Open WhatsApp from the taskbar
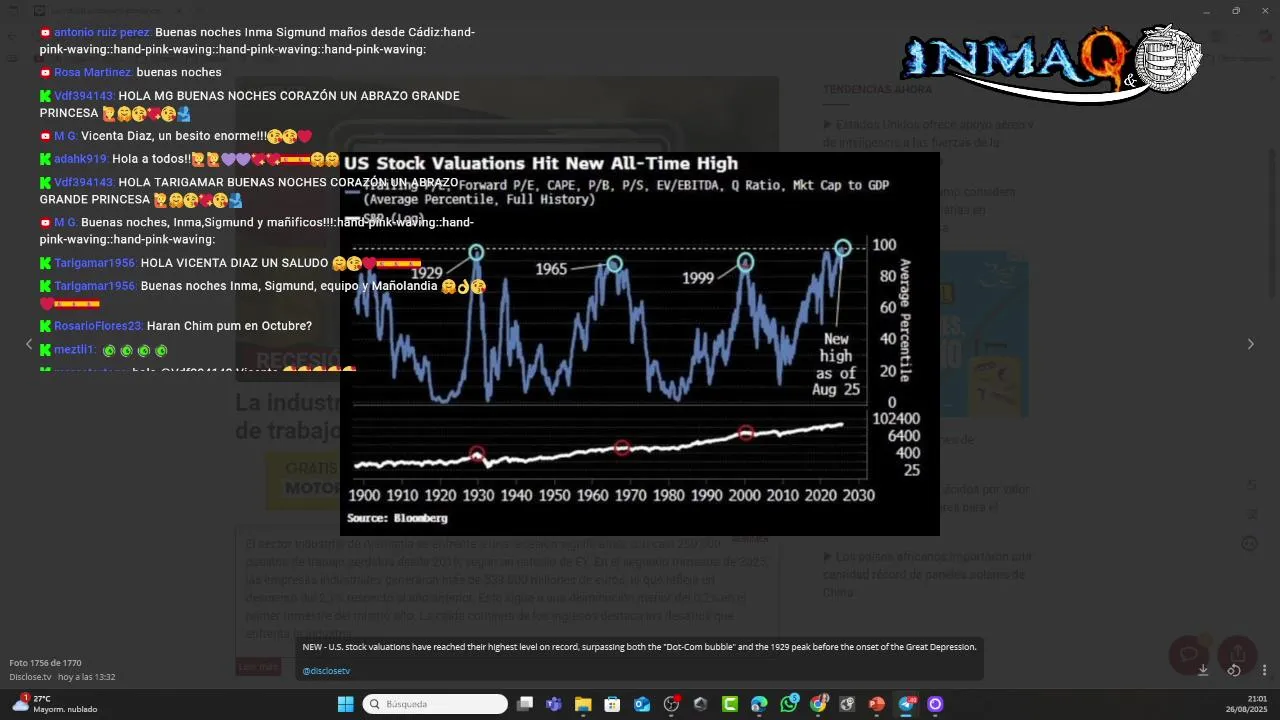 coord(789,704)
